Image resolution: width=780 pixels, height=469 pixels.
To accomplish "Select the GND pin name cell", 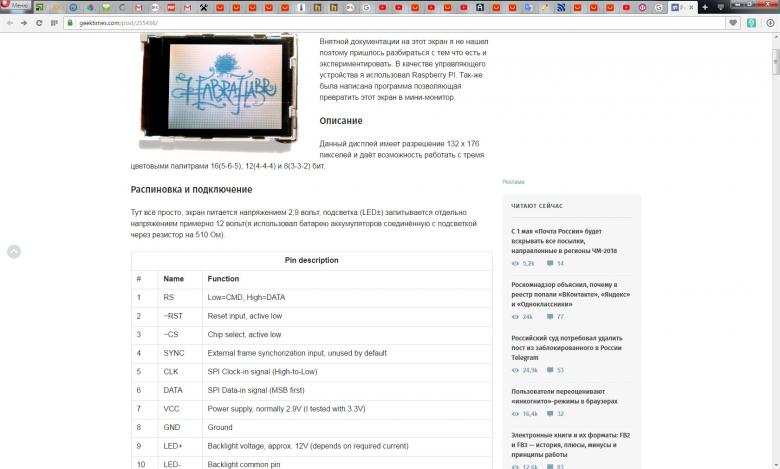I will (180, 427).
